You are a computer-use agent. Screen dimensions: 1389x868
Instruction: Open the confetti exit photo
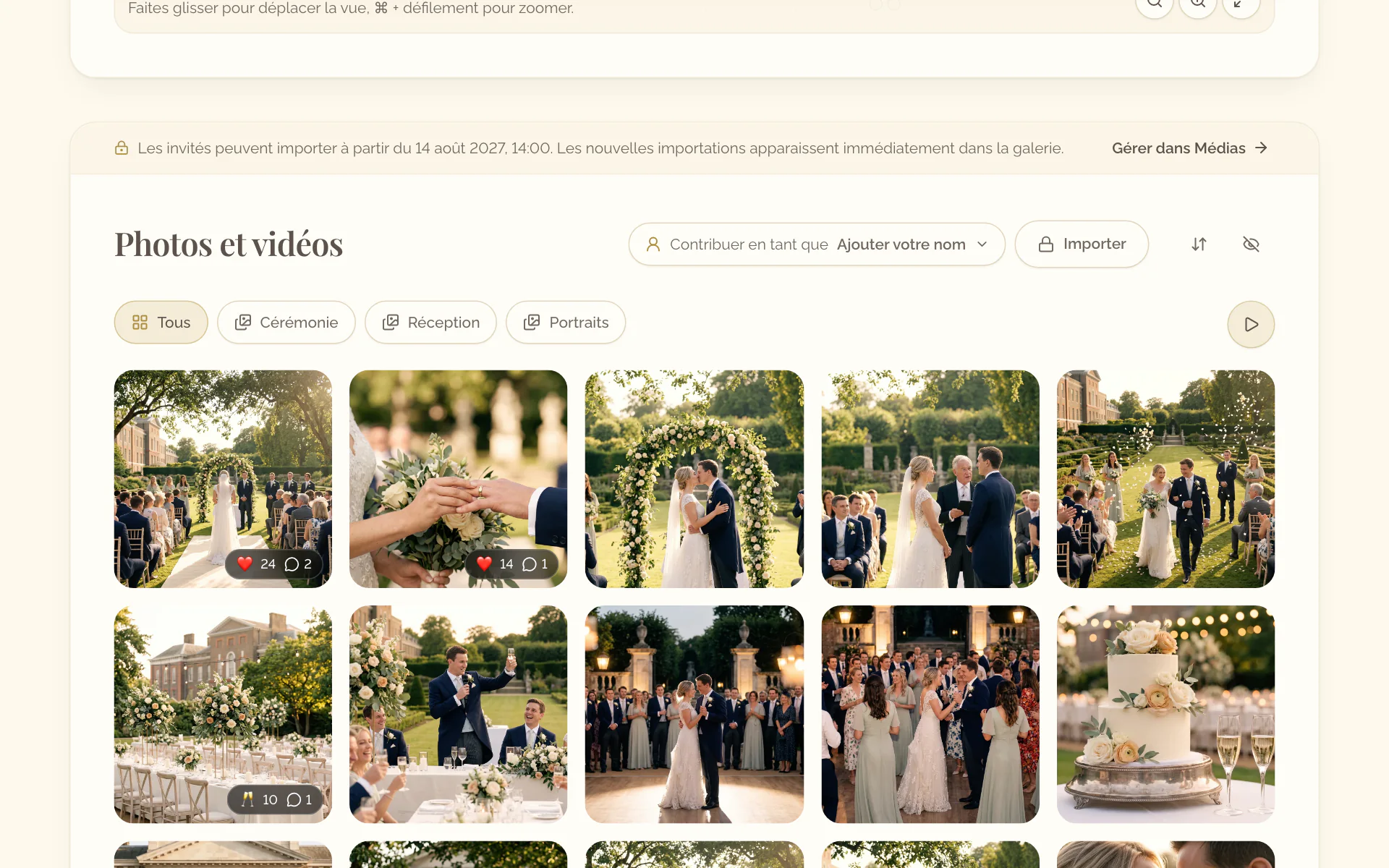1165,479
